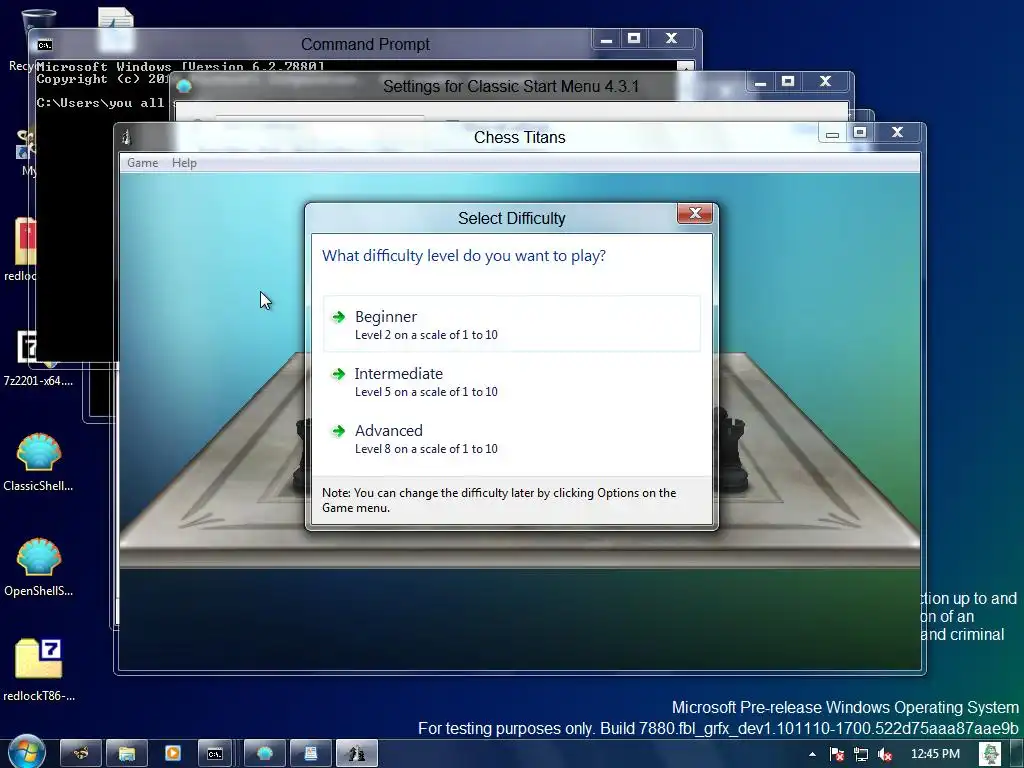Click the Command Prompt title bar icon
The width and height of the screenshot is (1024, 768).
(44, 45)
